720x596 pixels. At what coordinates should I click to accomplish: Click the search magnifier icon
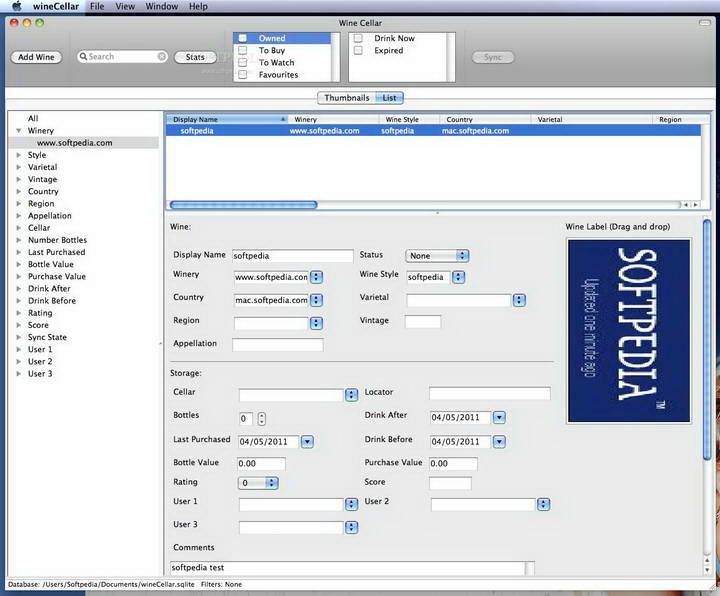tap(83, 56)
